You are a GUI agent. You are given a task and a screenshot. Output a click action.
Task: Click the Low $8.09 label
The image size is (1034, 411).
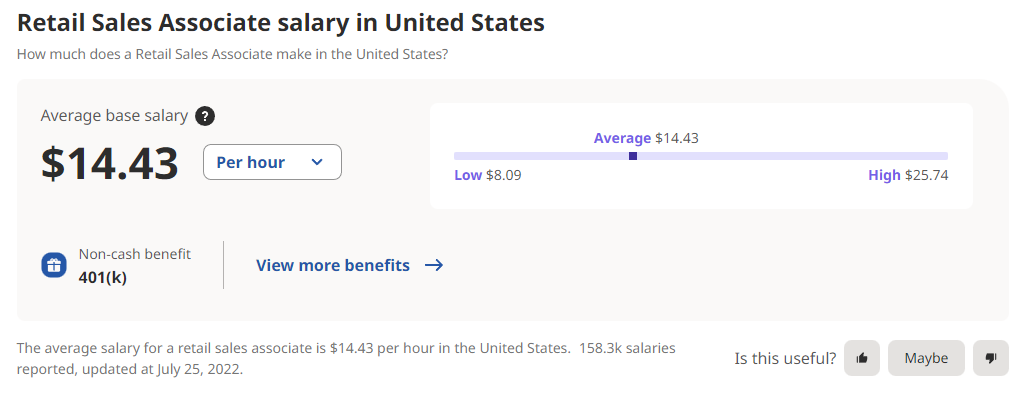[x=487, y=175]
